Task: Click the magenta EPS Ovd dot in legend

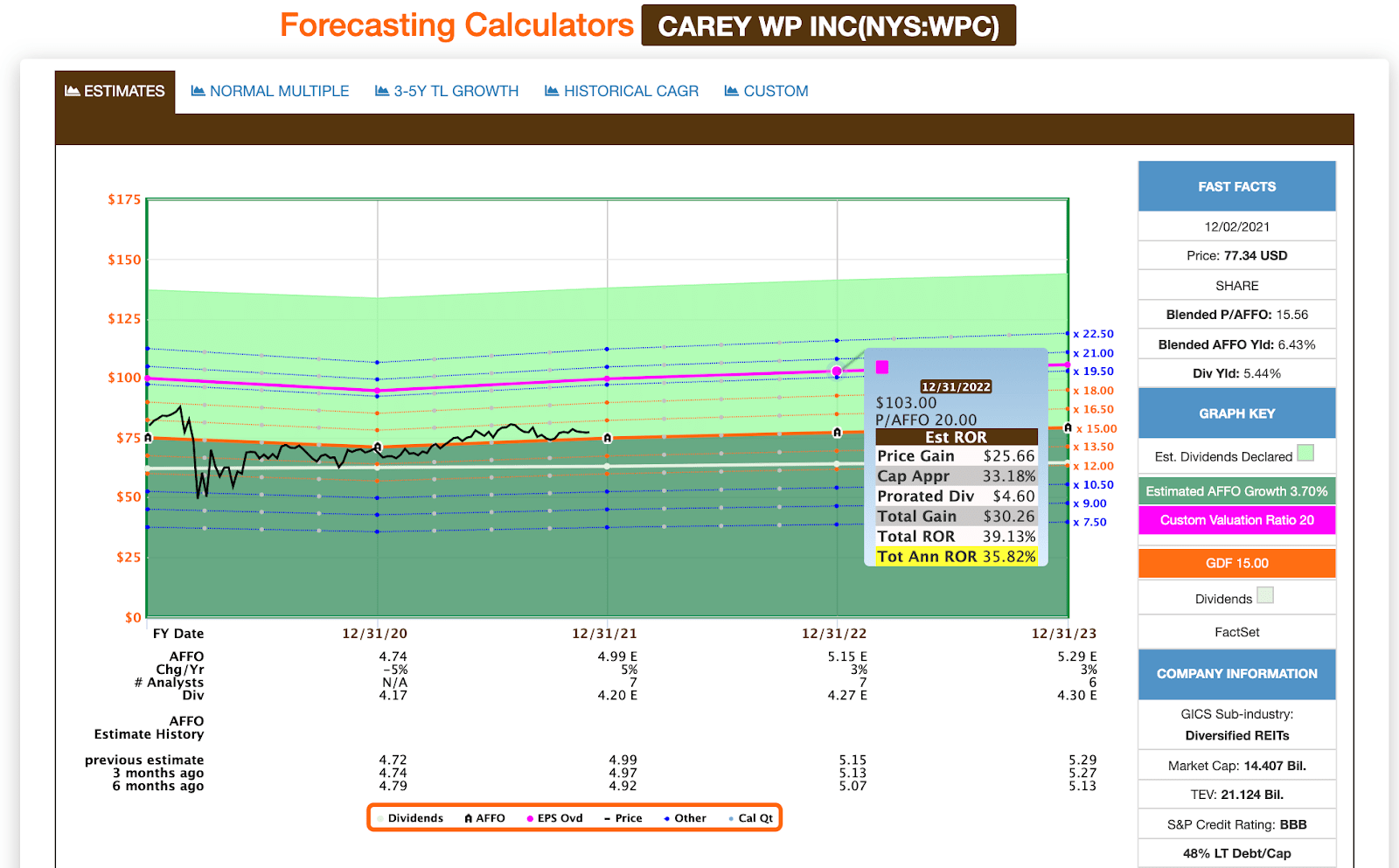Action: (530, 817)
